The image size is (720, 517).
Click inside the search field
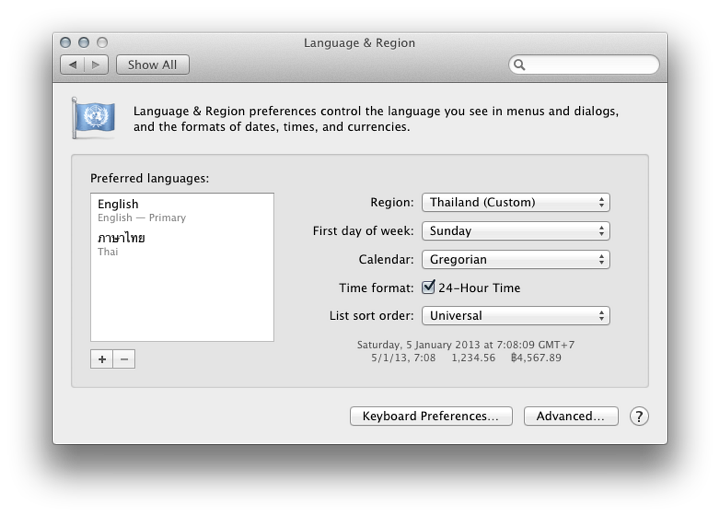[584, 65]
